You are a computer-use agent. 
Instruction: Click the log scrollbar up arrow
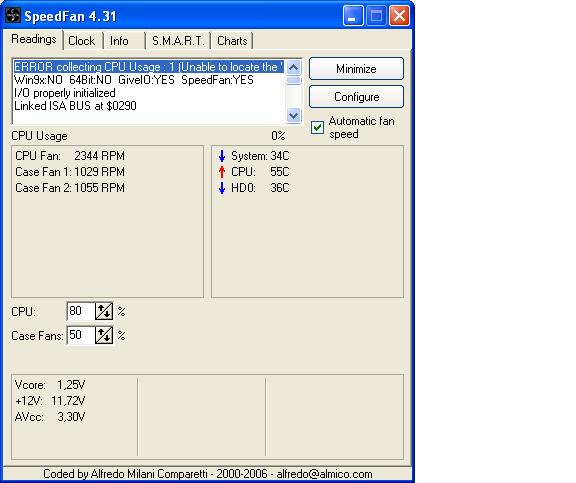click(x=294, y=67)
